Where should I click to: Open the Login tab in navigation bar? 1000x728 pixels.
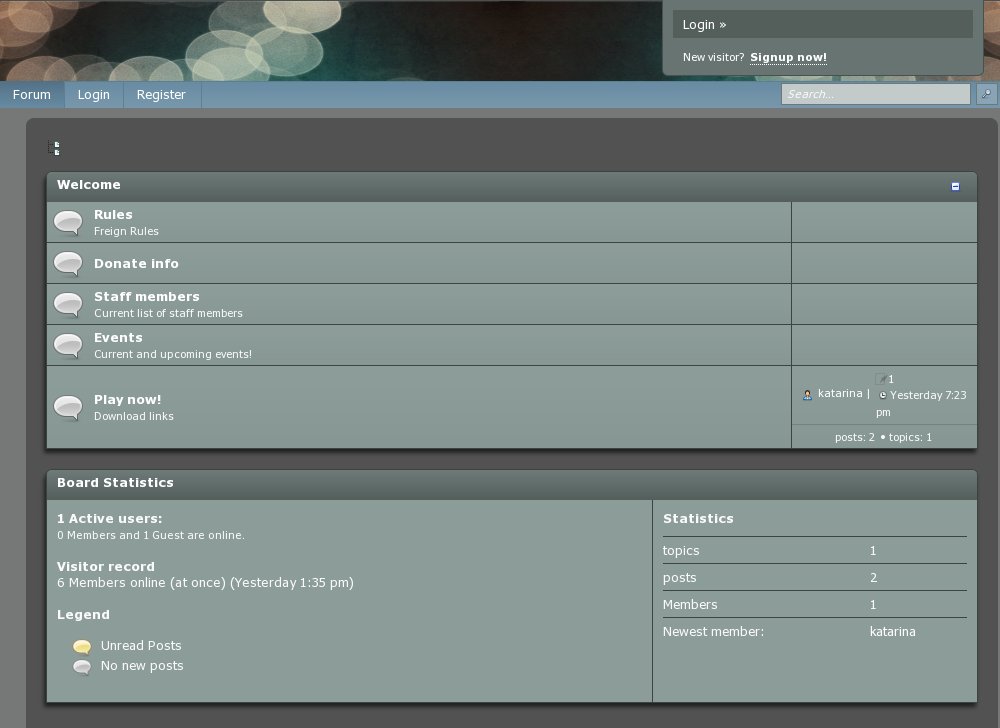94,95
